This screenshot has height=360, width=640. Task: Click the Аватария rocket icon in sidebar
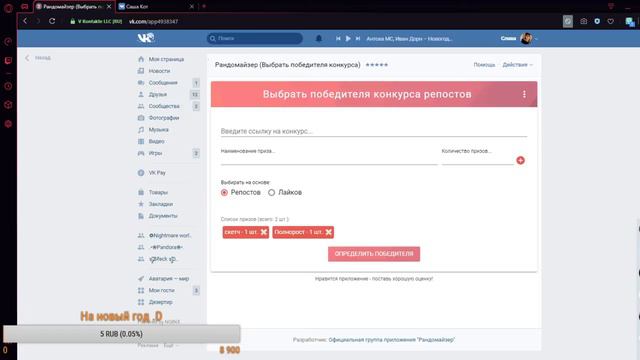tap(141, 279)
